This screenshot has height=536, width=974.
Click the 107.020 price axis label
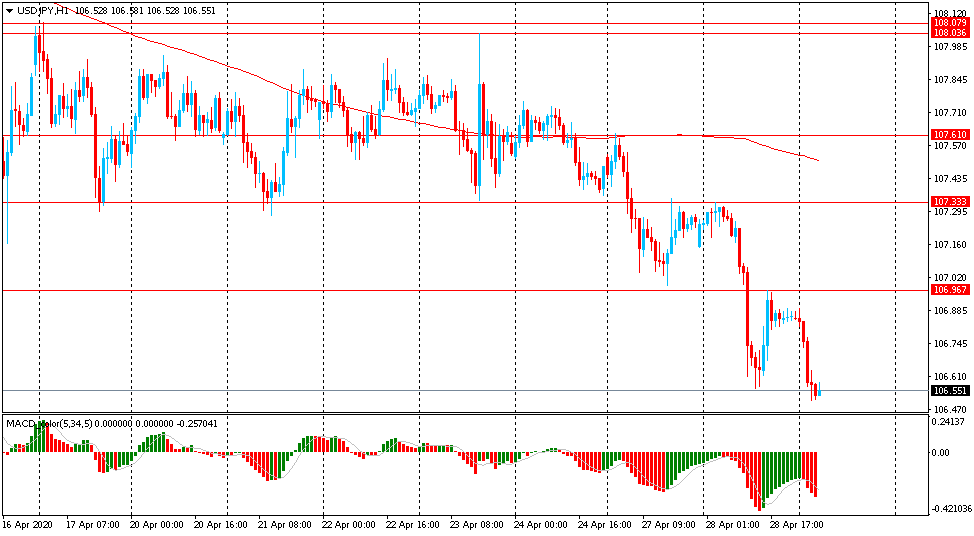950,278
